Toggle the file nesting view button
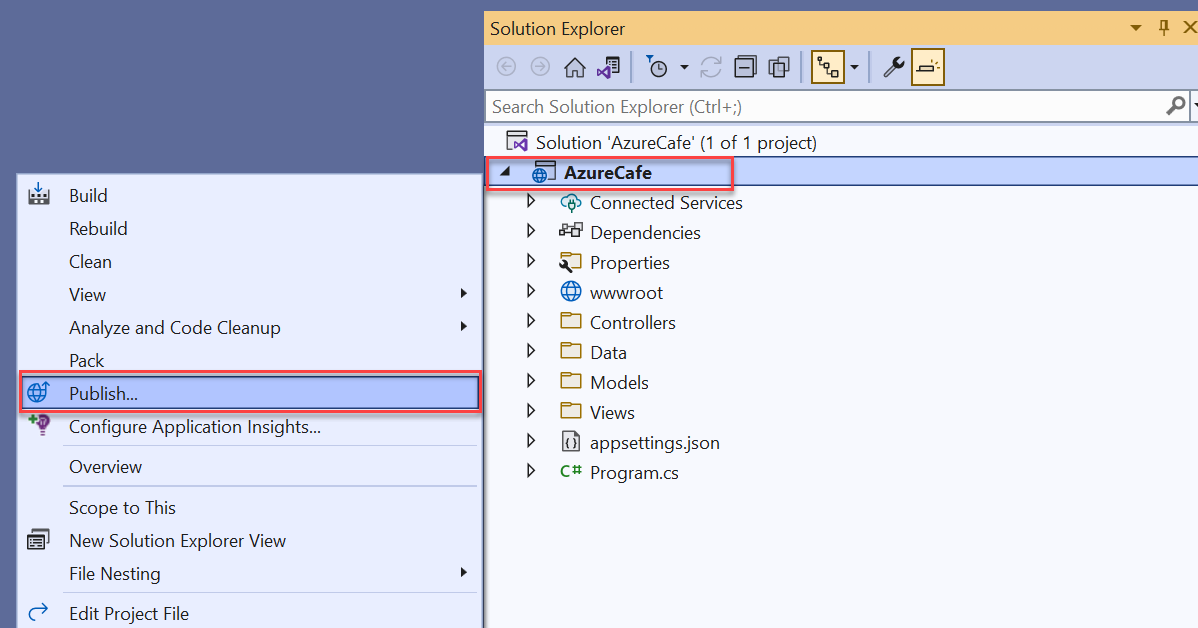Screen dimensions: 1198x628 (x=827, y=67)
